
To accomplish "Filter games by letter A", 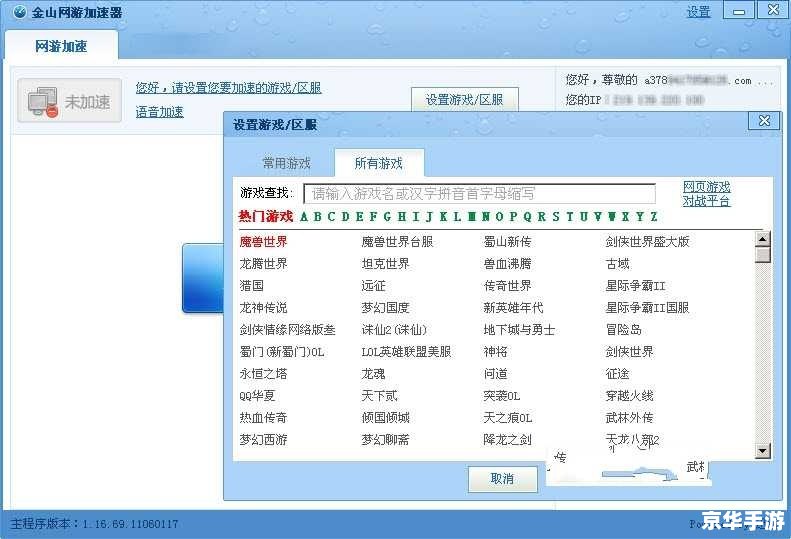I will click(304, 217).
